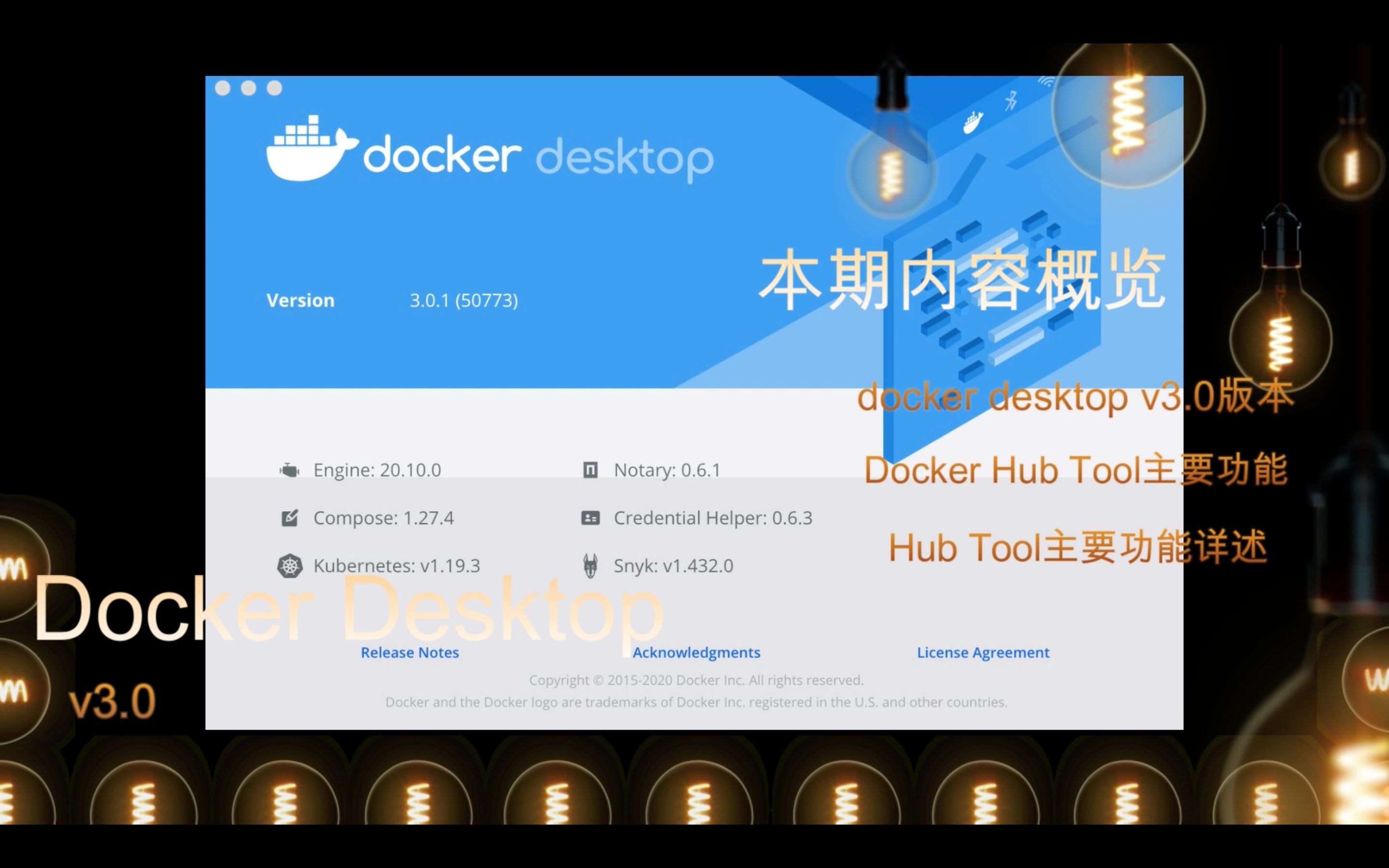Click the text Kubernetes: v1.19.3
1389x868 pixels.
[x=396, y=566]
